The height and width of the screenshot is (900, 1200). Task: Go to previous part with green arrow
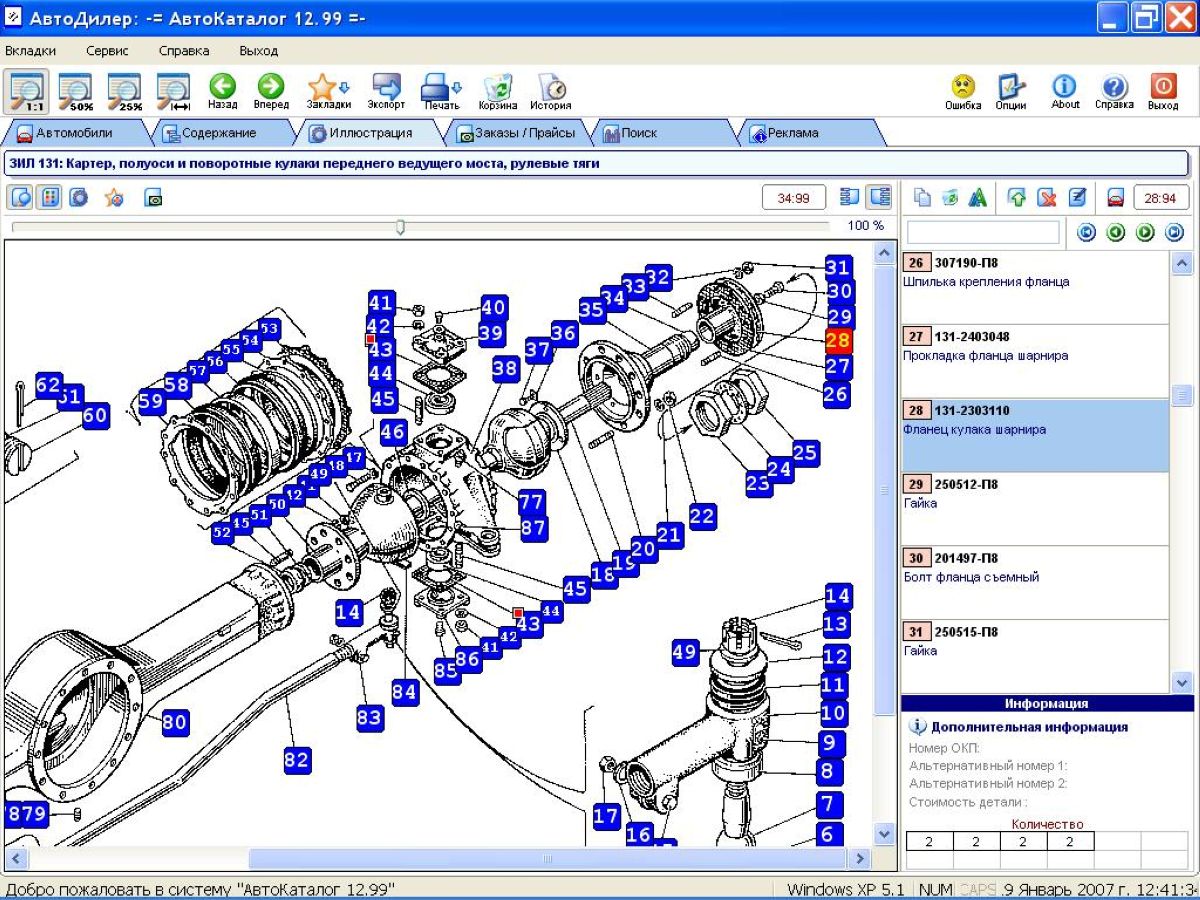click(1116, 233)
